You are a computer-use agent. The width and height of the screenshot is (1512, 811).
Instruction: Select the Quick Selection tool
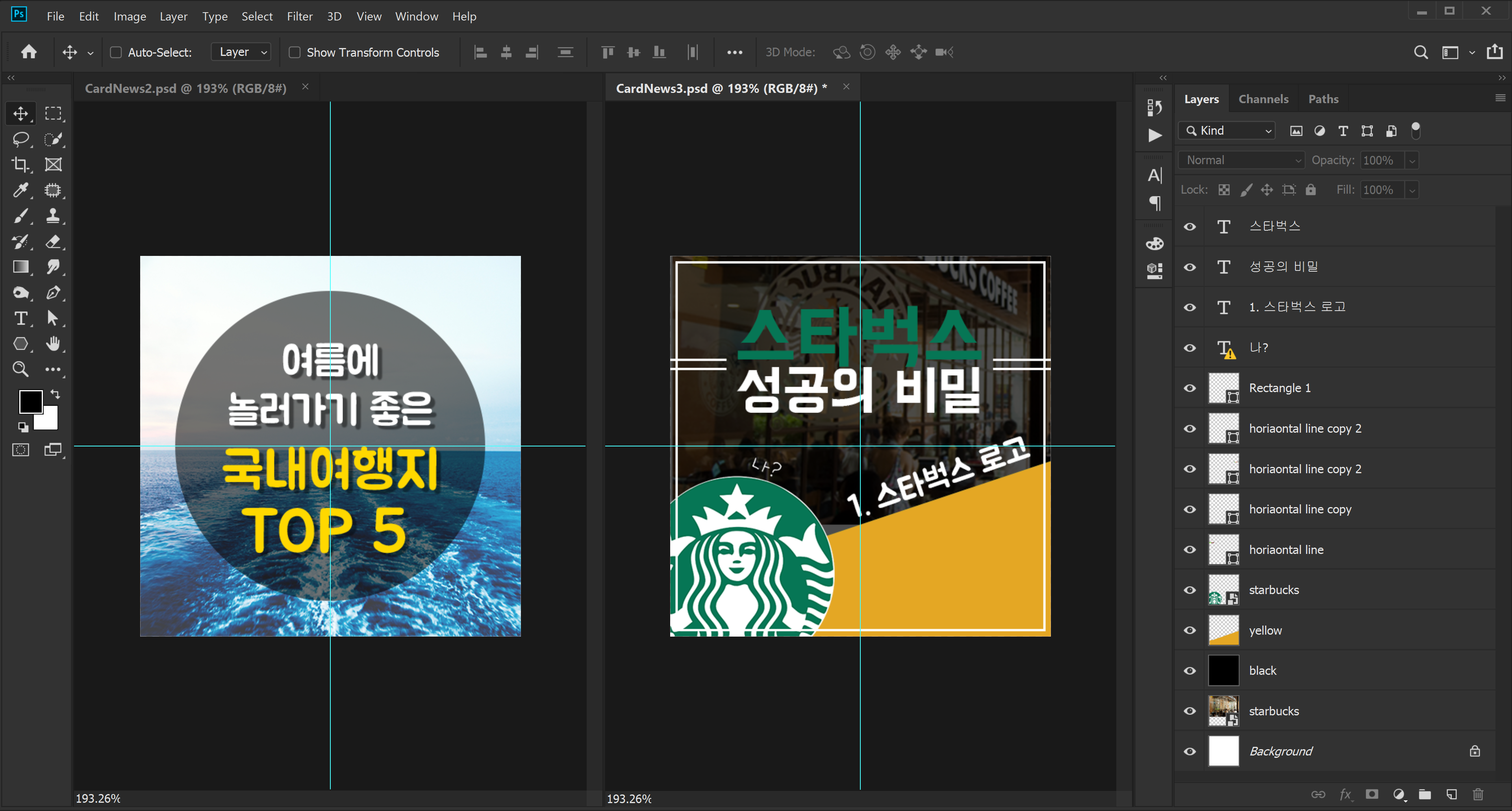click(54, 139)
